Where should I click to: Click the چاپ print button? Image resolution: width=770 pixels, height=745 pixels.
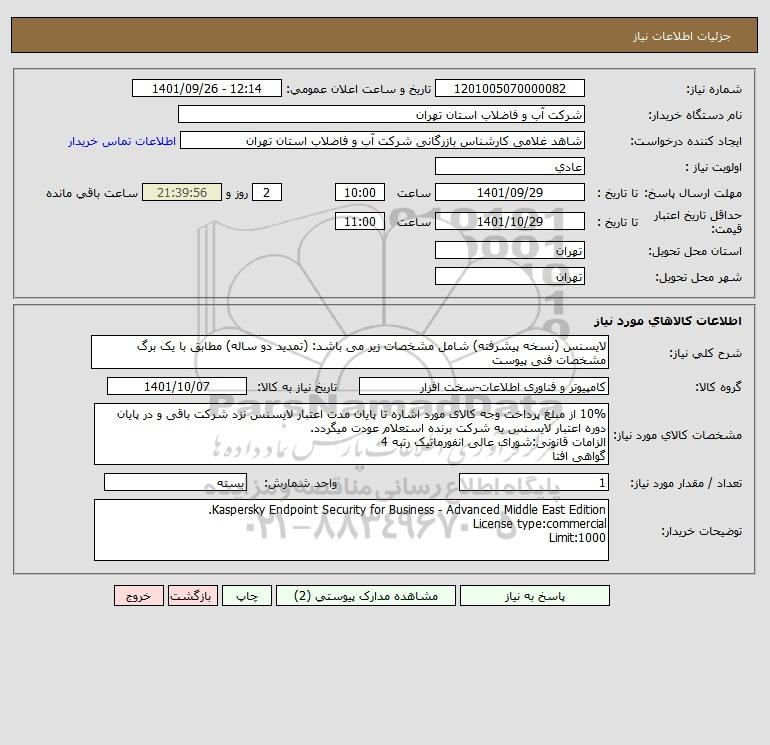[247, 596]
